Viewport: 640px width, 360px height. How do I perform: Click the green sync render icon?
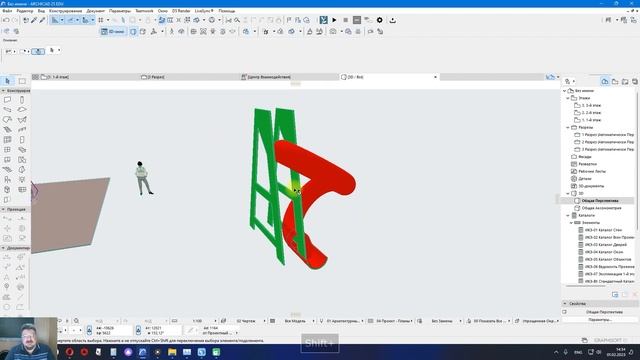point(324,20)
